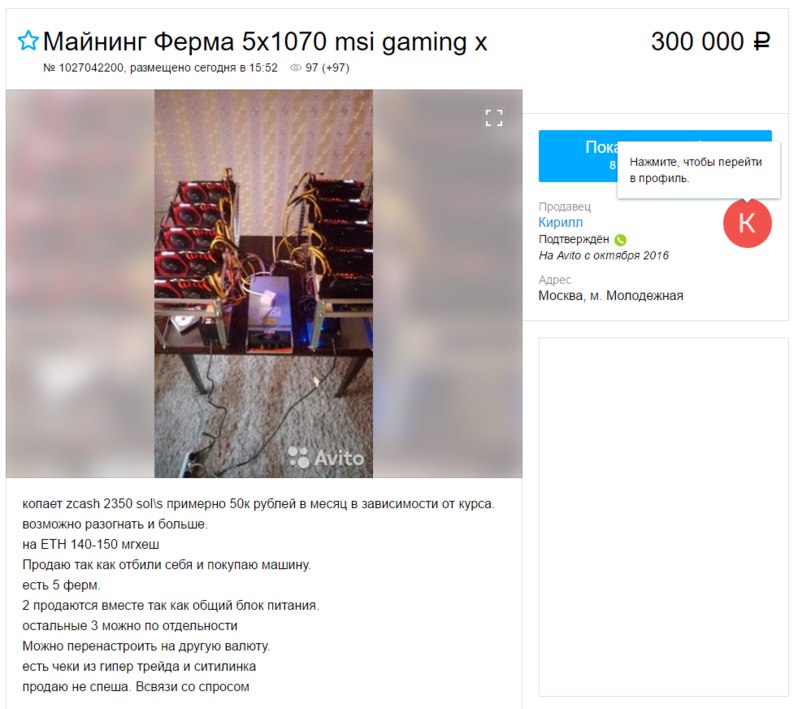The height and width of the screenshot is (709, 811).
Task: Click the empty advertisement block
Action: point(664,517)
